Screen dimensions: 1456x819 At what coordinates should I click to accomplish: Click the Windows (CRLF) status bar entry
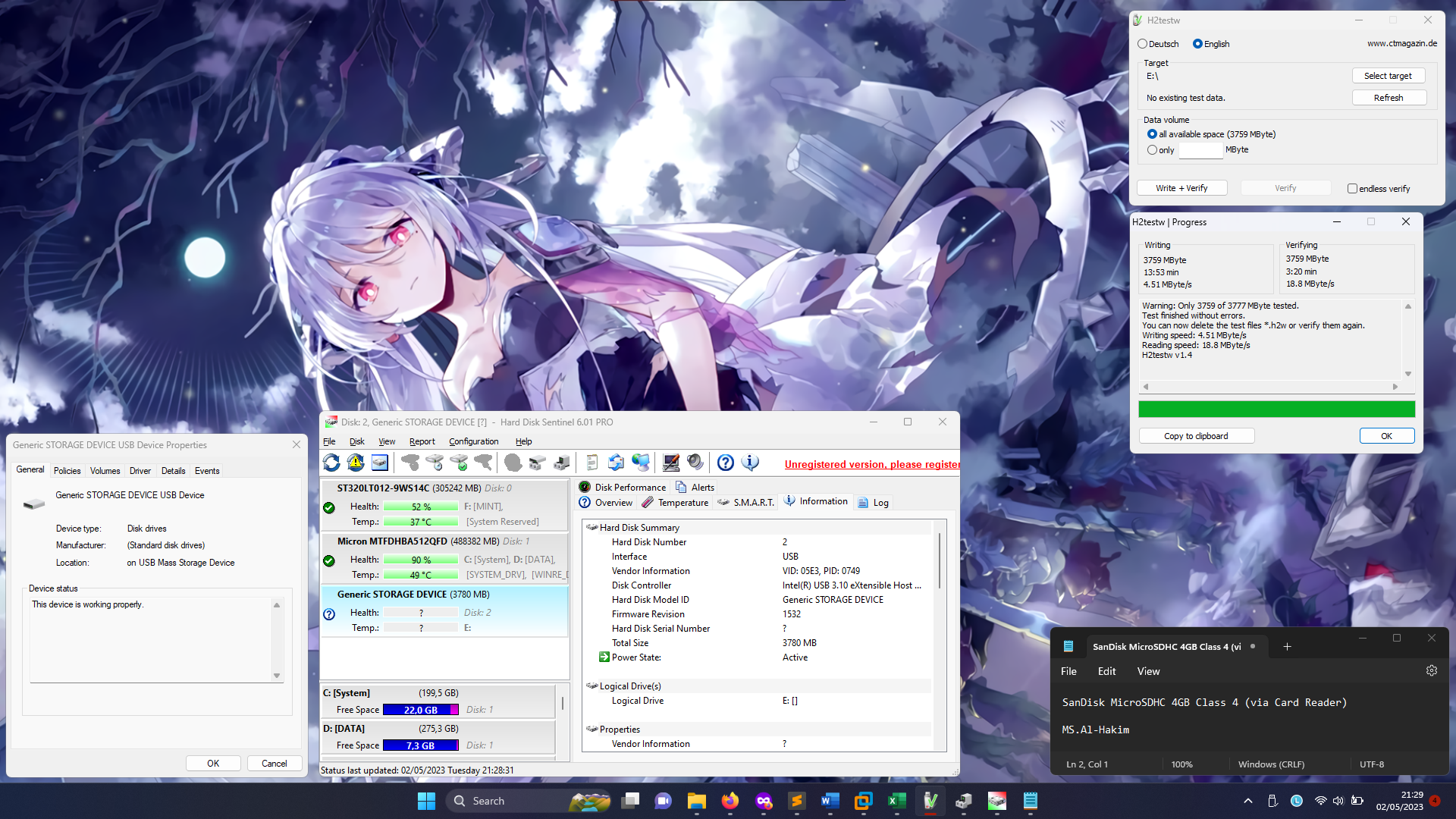tap(1271, 764)
